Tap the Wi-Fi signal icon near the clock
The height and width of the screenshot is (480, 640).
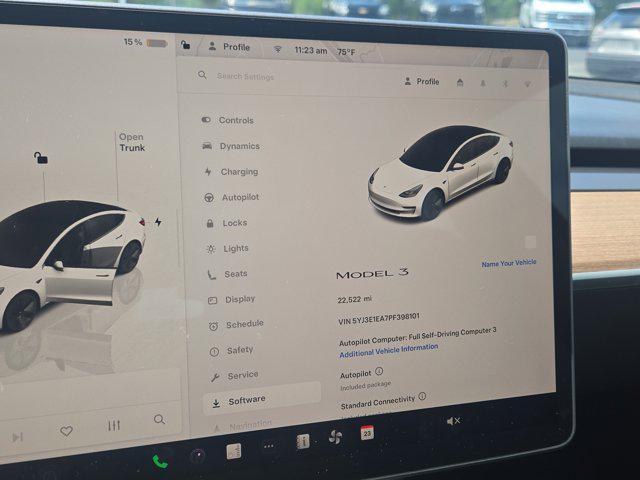point(278,49)
